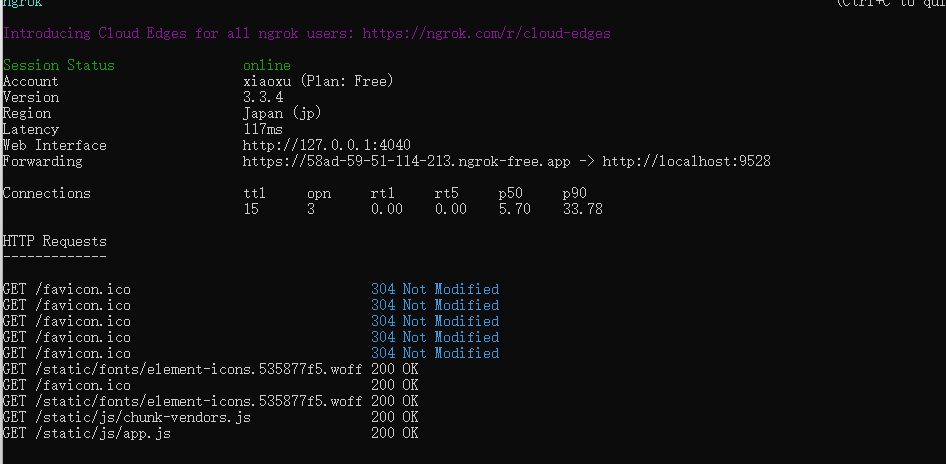This screenshot has height=464, width=946.
Task: Open the Web Interface URL 127.0.0.1:4040
Action: [326, 145]
